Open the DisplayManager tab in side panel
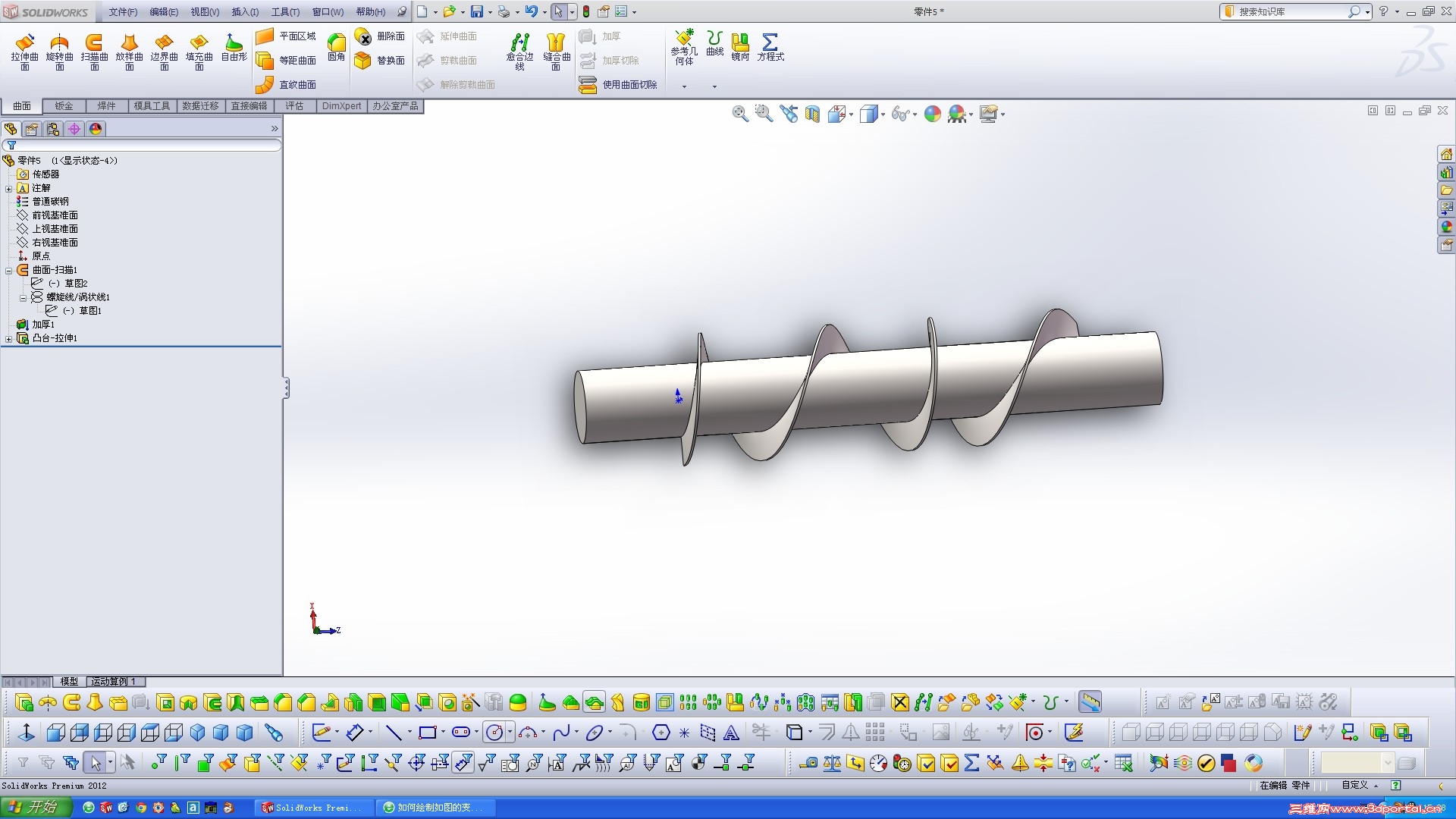This screenshot has width=1456, height=819. point(96,129)
